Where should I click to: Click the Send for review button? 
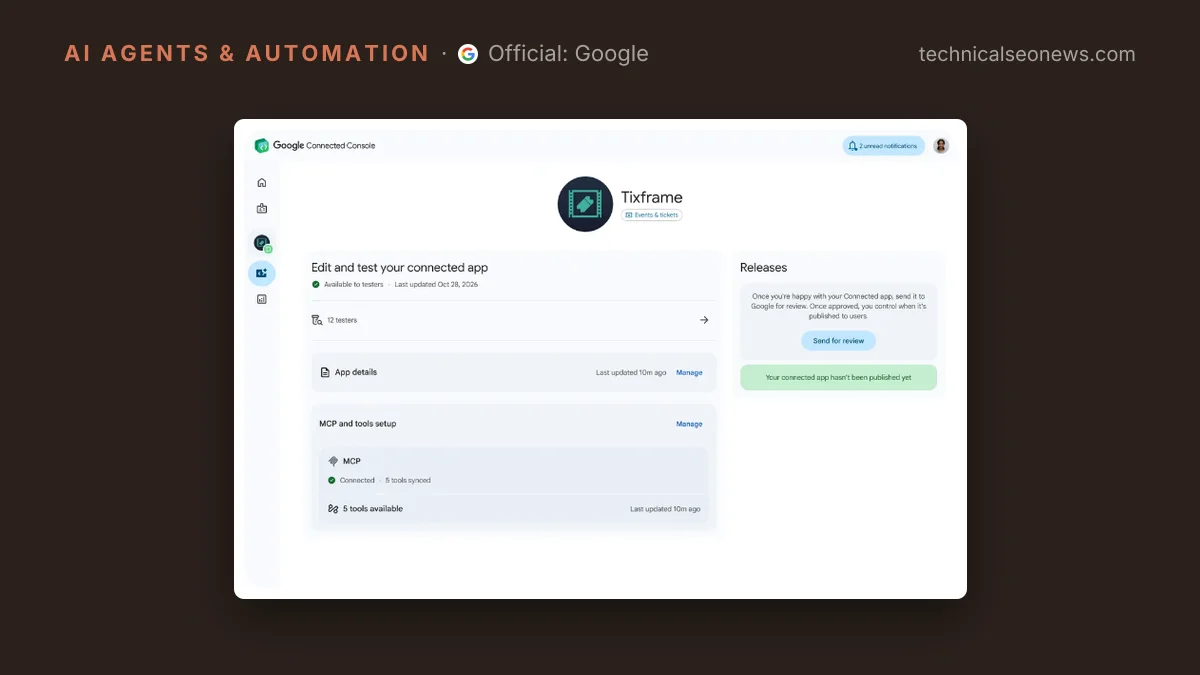point(838,341)
